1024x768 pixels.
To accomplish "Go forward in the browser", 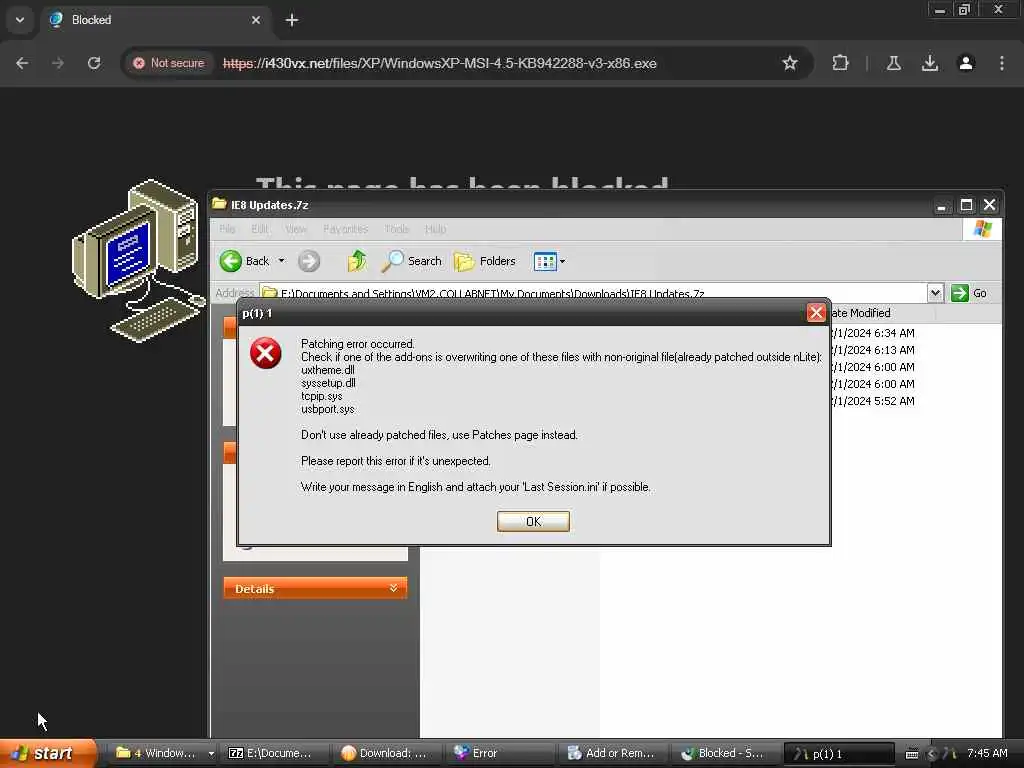I will pyautogui.click(x=58, y=63).
